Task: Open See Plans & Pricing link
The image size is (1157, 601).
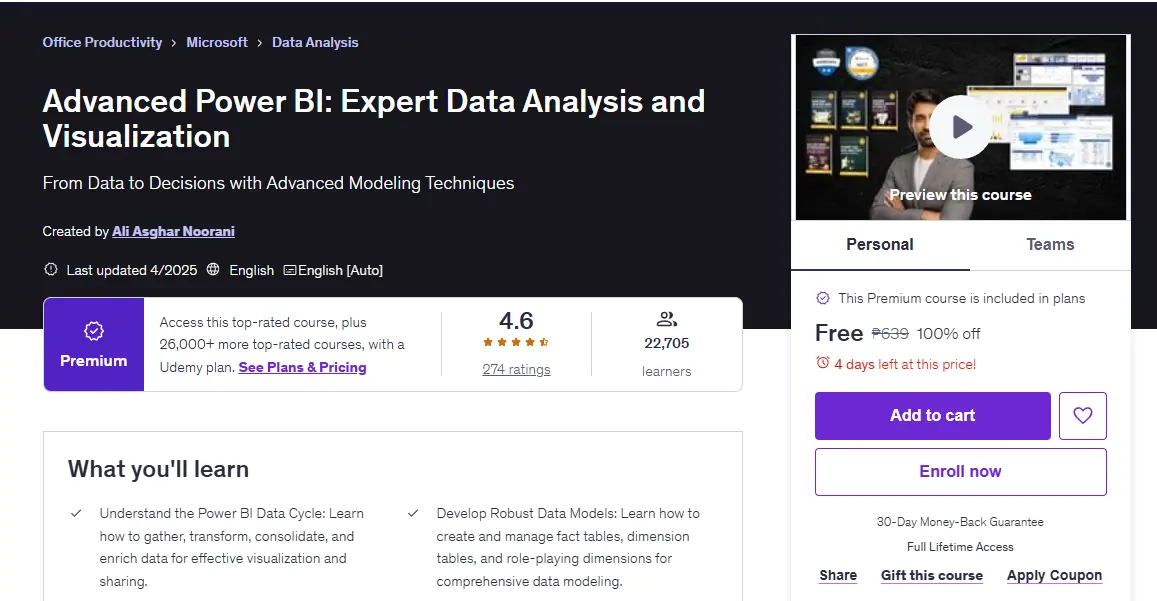Action: pos(303,367)
